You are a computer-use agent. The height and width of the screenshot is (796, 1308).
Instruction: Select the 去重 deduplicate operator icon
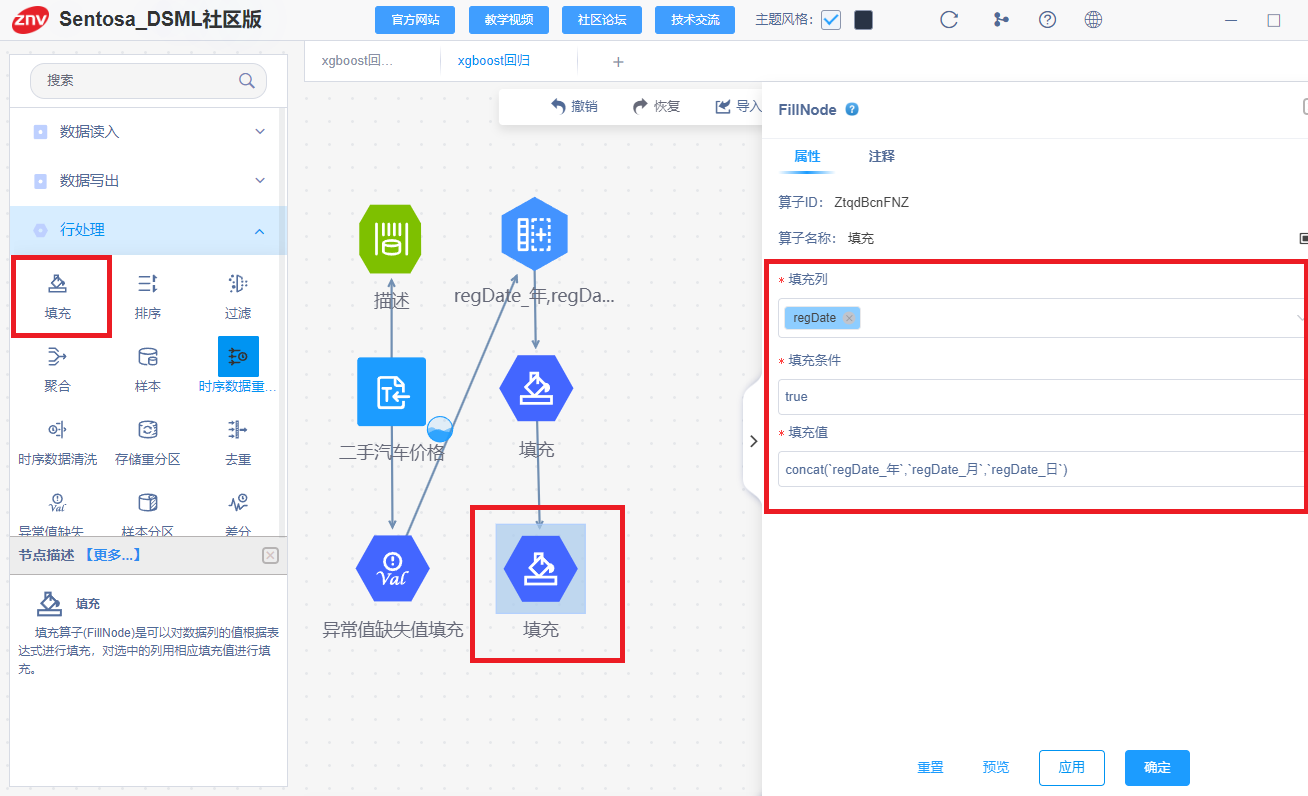point(238,430)
